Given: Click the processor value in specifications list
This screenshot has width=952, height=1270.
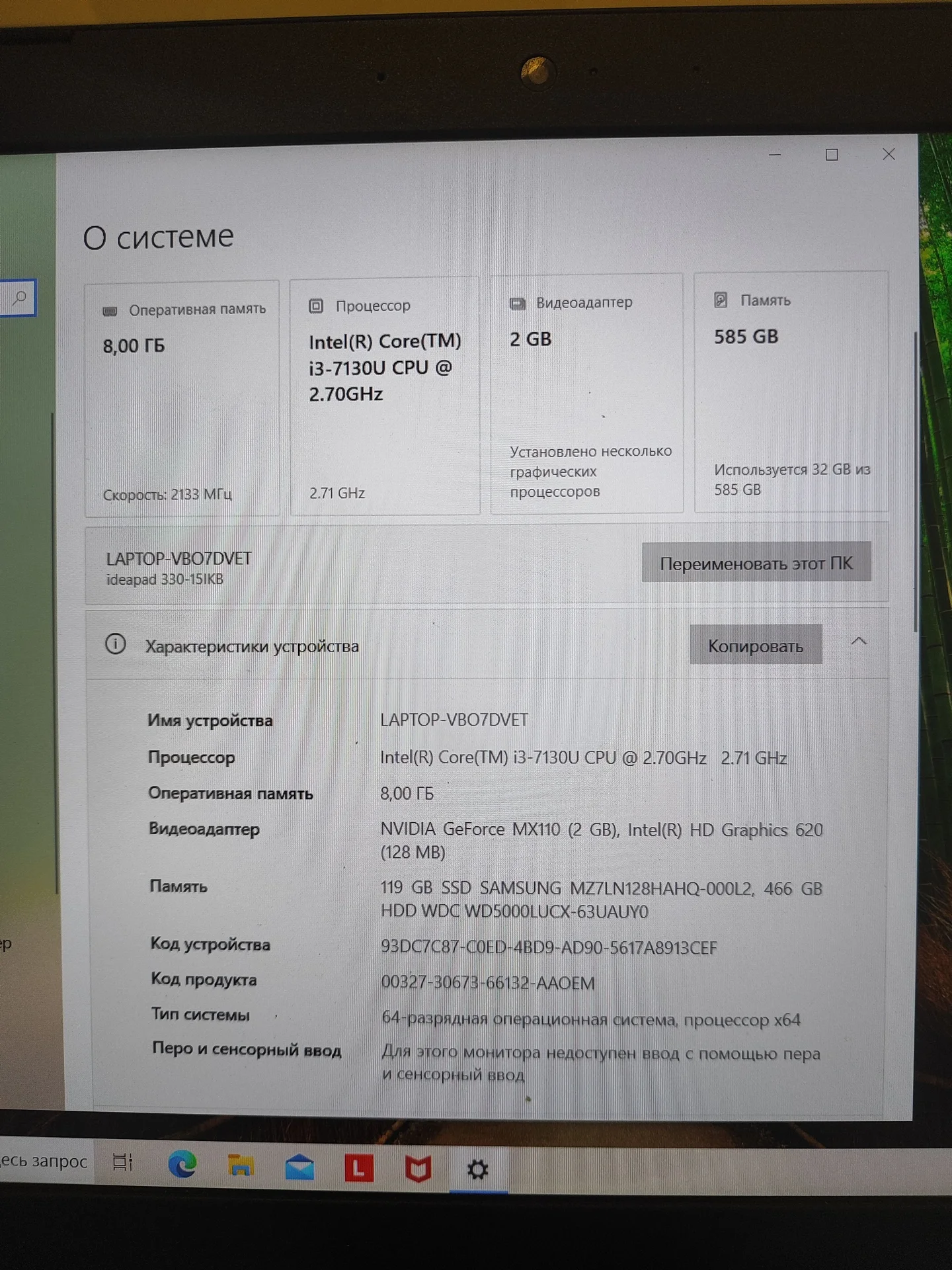Looking at the screenshot, I should (x=583, y=757).
